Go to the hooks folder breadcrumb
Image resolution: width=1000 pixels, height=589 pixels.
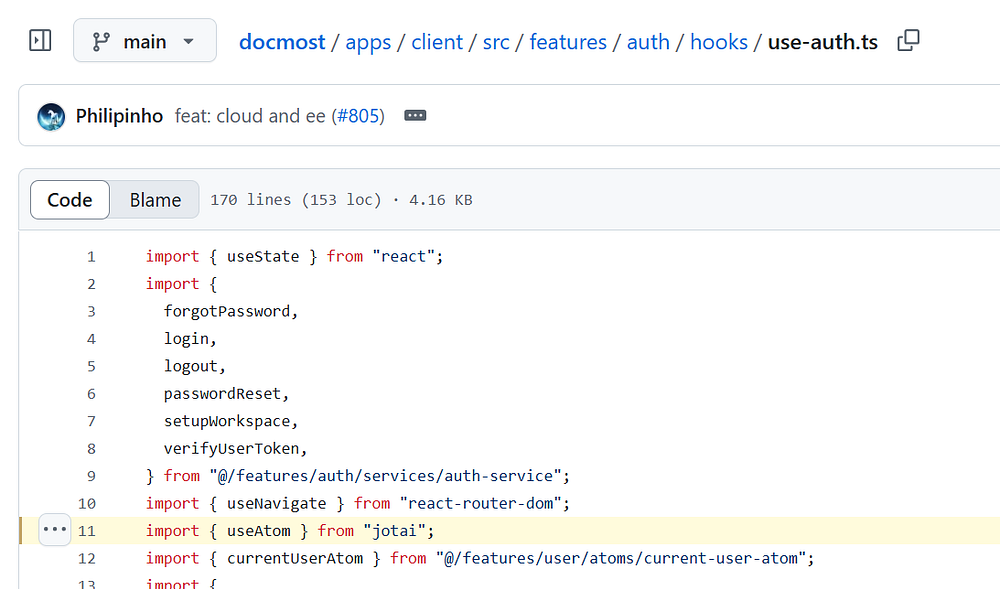click(x=719, y=42)
